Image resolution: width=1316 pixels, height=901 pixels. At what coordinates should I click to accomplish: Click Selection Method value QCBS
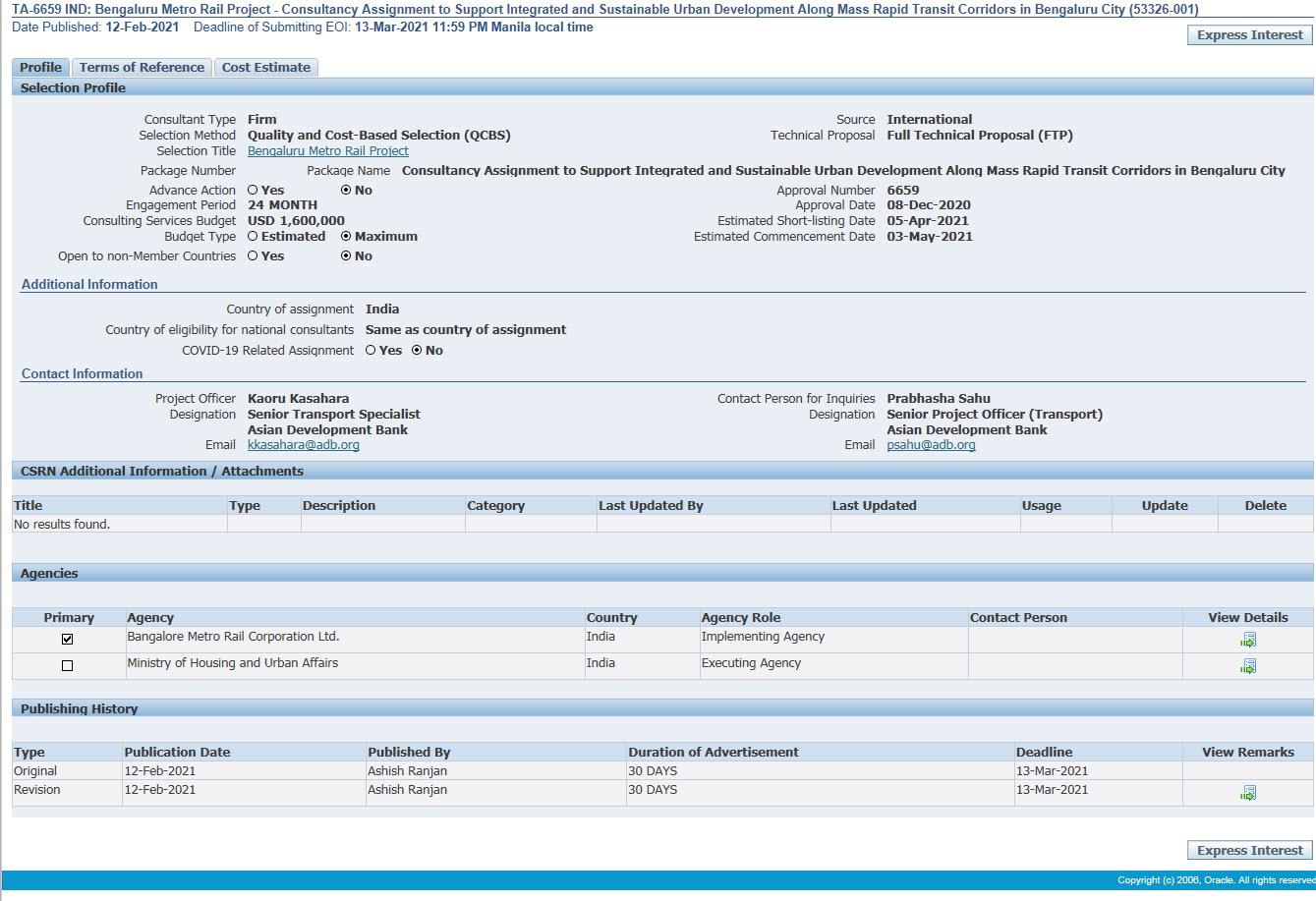coord(379,135)
